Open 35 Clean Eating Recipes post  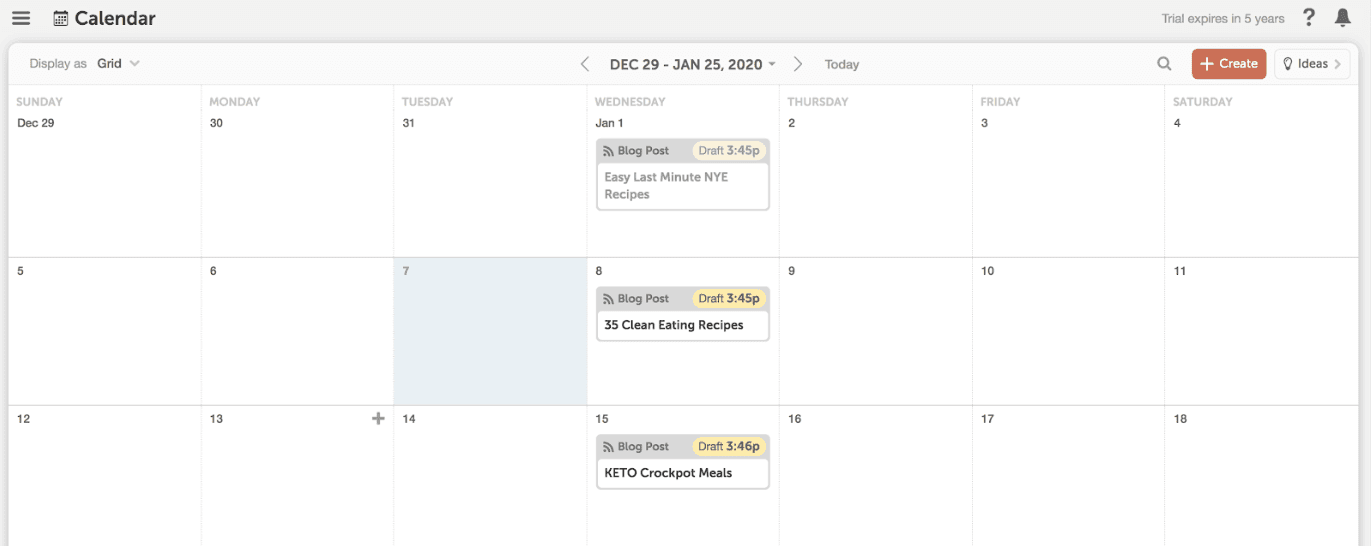click(x=683, y=325)
